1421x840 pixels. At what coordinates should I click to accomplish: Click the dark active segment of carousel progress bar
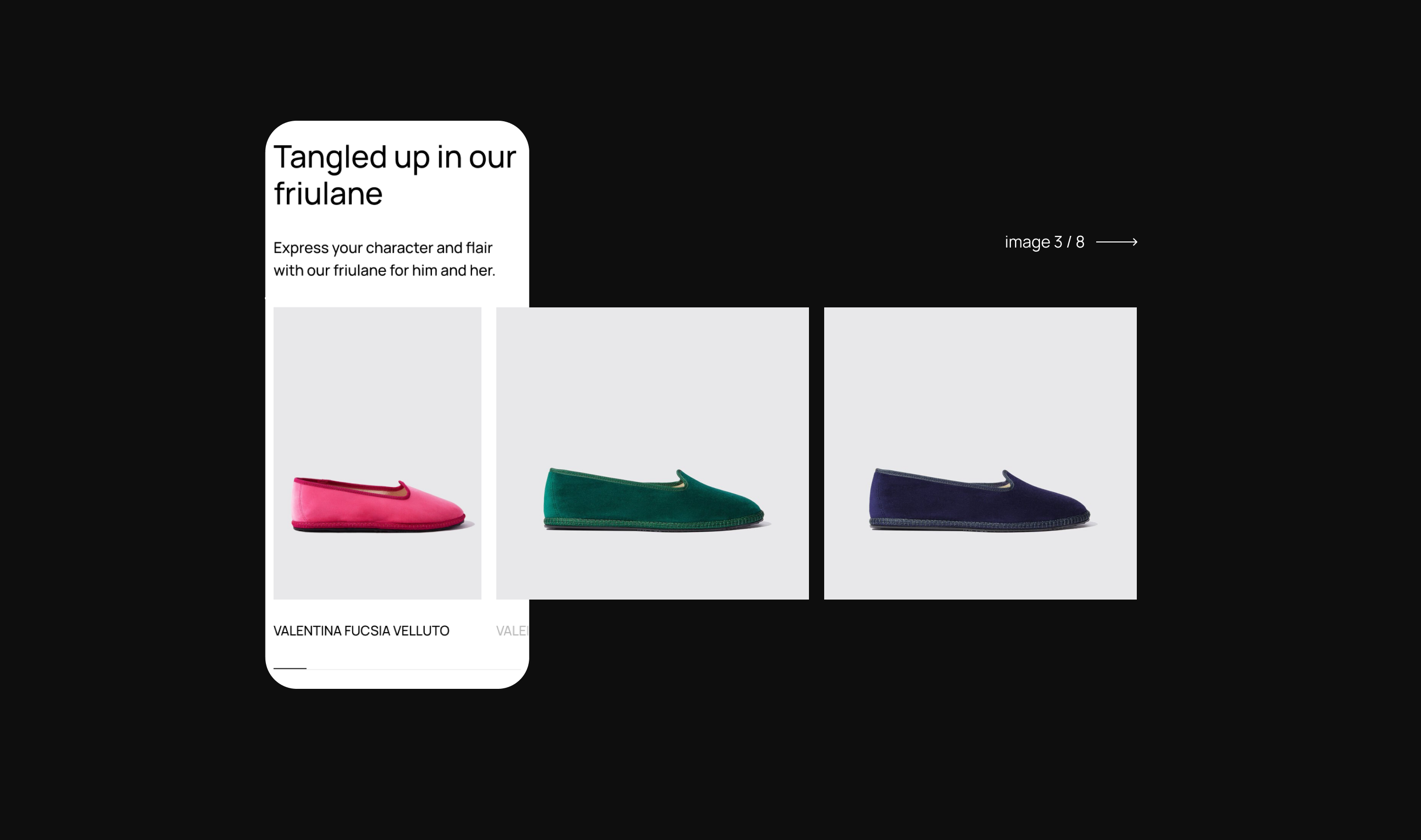pyautogui.click(x=290, y=669)
